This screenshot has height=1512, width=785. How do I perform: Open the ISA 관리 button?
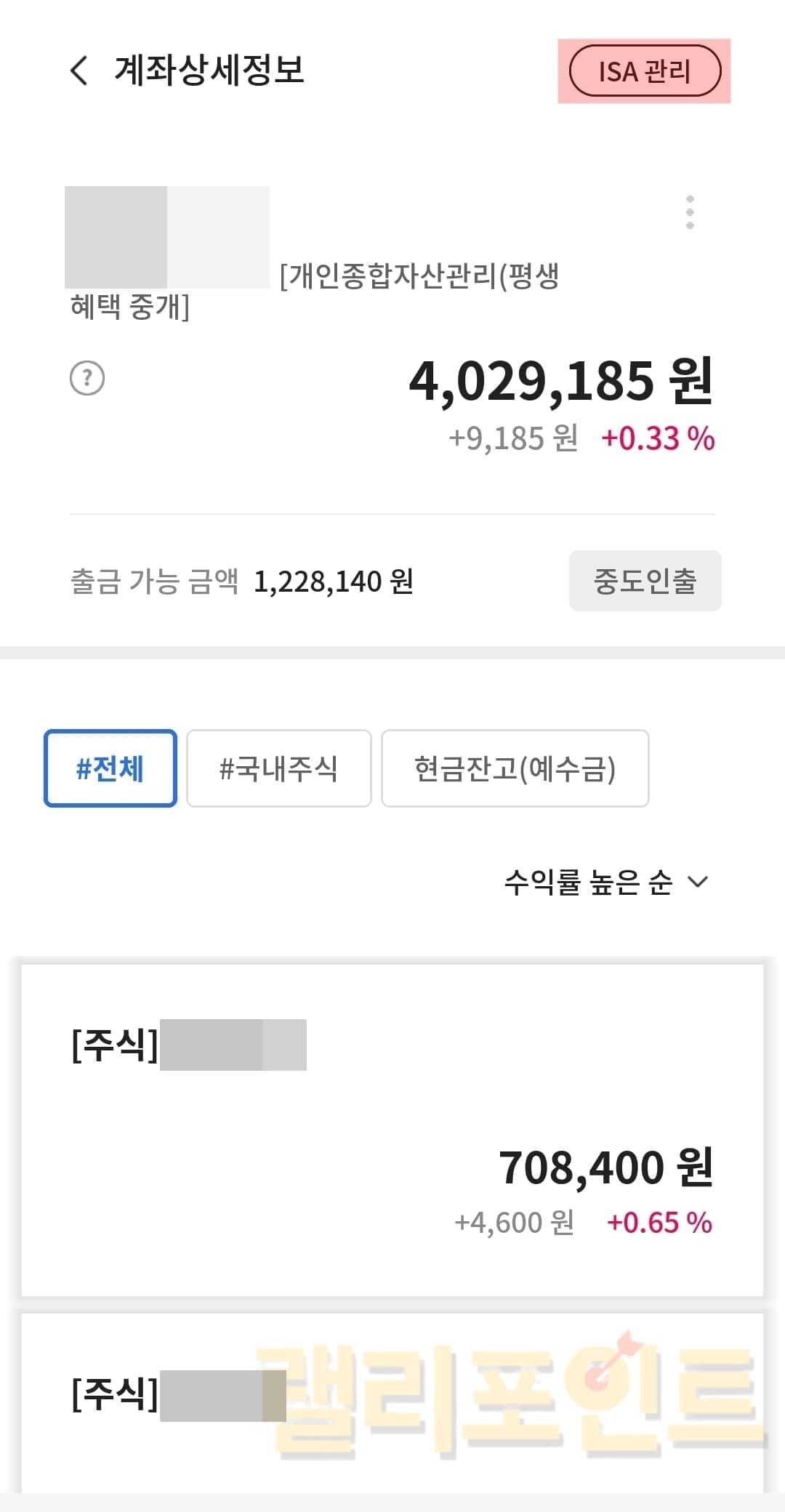tap(644, 71)
